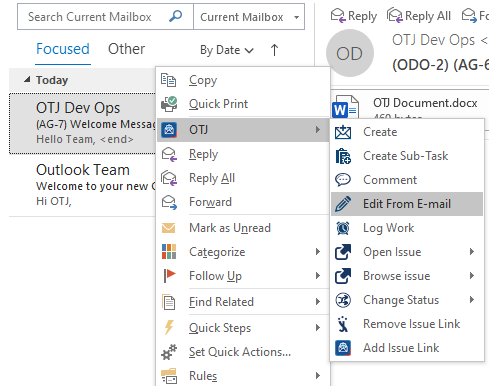The height and width of the screenshot is (386, 489).
Task: Open the OTJ submenu entry
Action: (243, 130)
